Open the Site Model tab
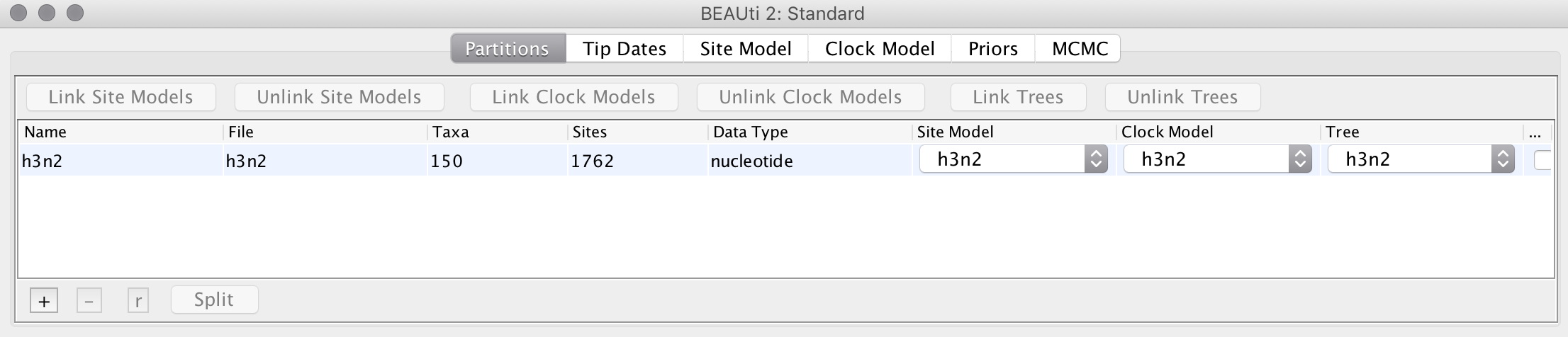The height and width of the screenshot is (337, 1568). [746, 49]
